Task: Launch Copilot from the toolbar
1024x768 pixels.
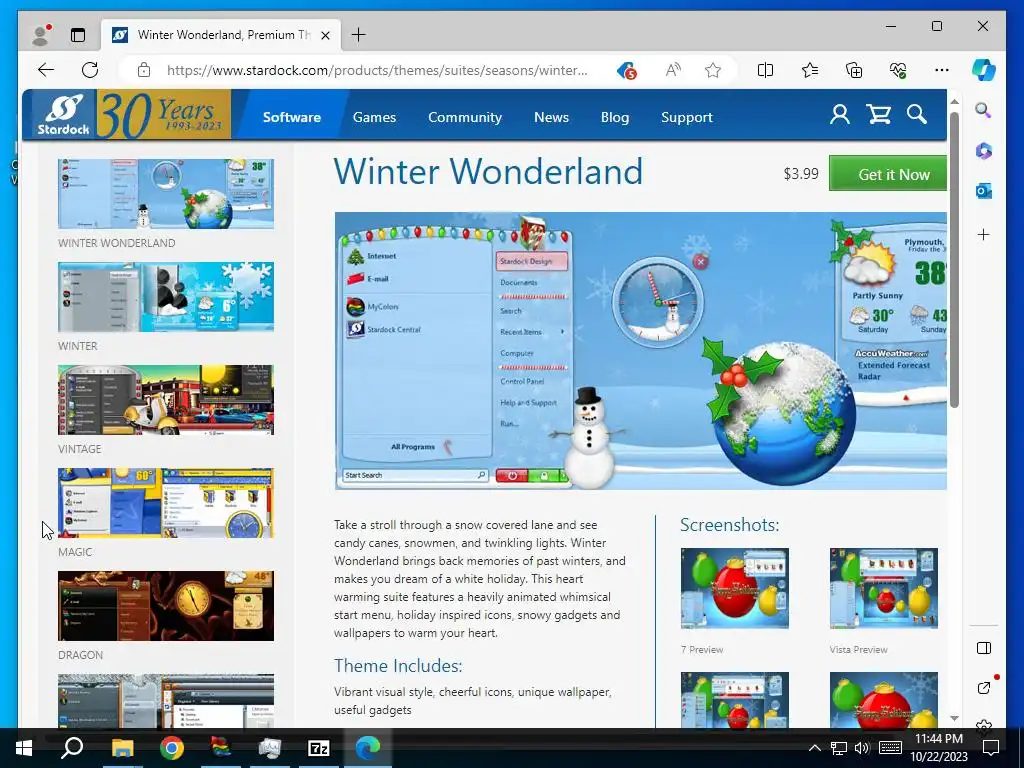Action: pos(984,70)
